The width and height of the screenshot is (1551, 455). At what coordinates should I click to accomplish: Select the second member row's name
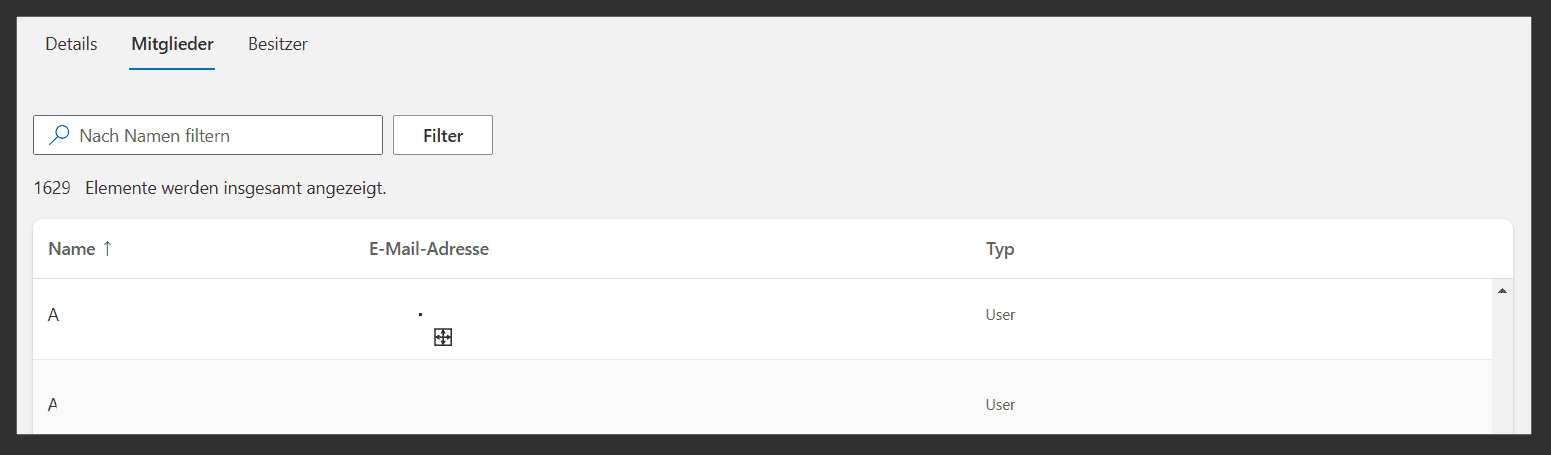pos(53,405)
